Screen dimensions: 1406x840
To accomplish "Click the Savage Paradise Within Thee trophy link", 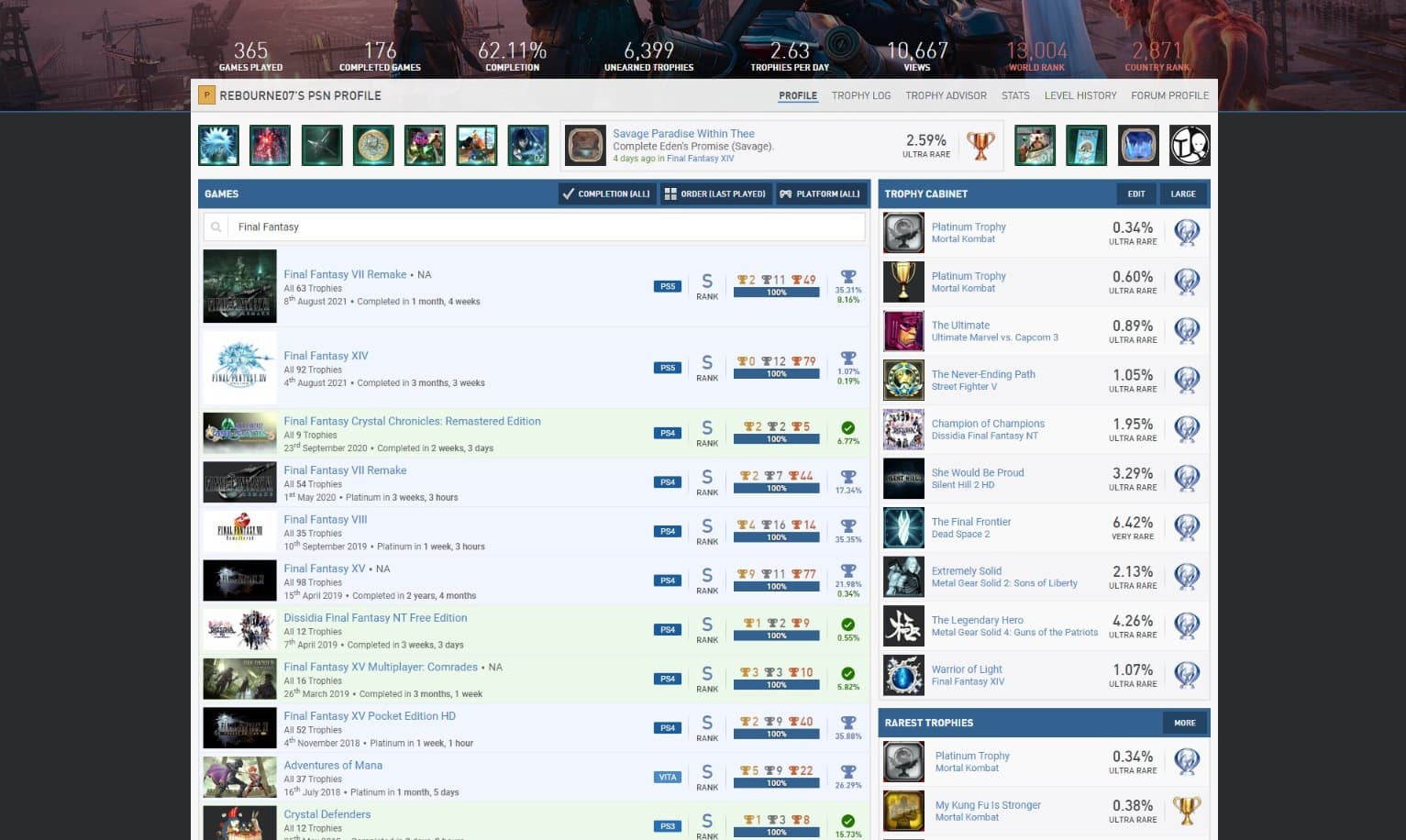I will [683, 134].
